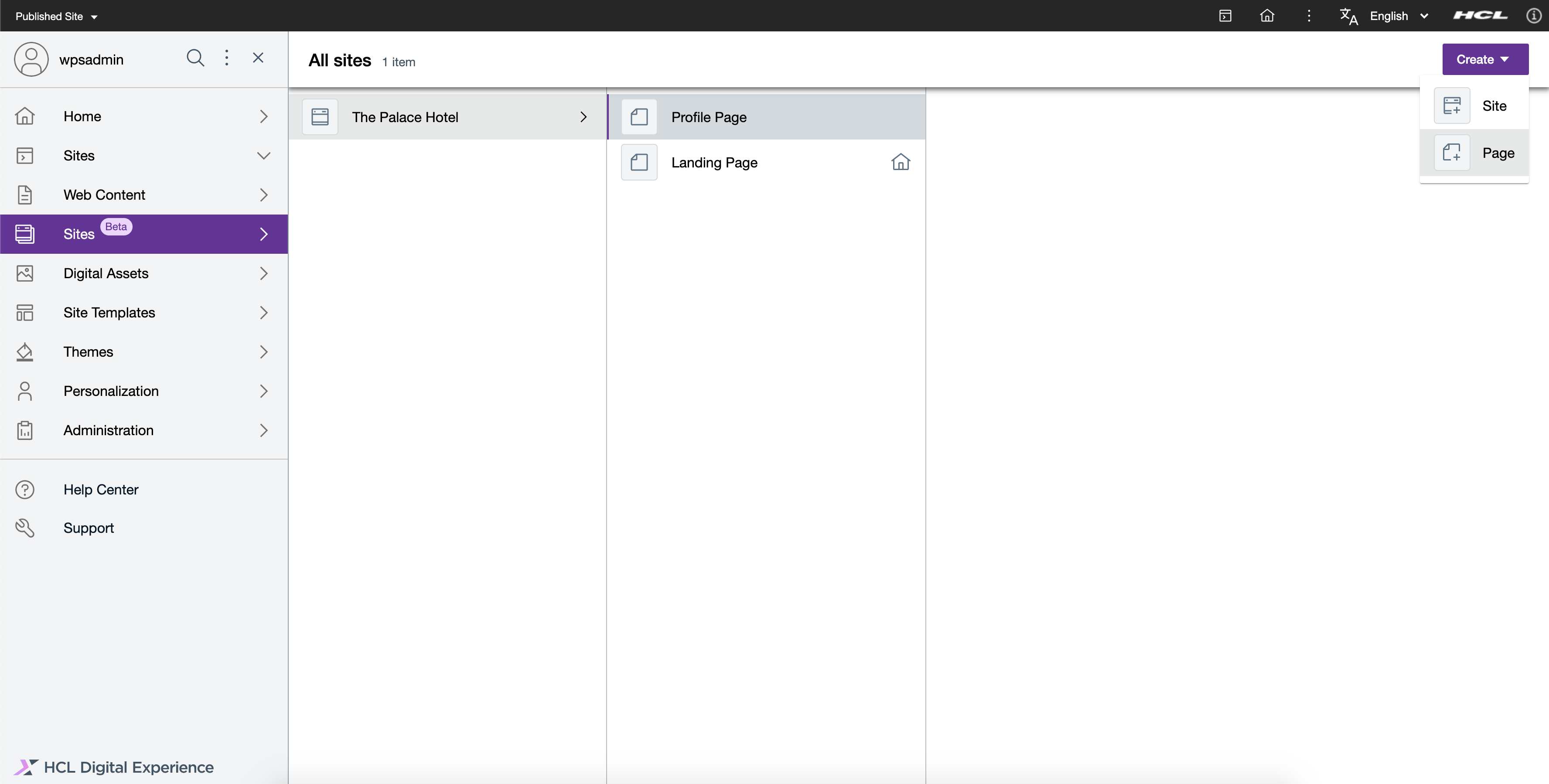Screen dimensions: 1549x784
Task: Open the wpsadmin user avatar
Action: [31, 59]
